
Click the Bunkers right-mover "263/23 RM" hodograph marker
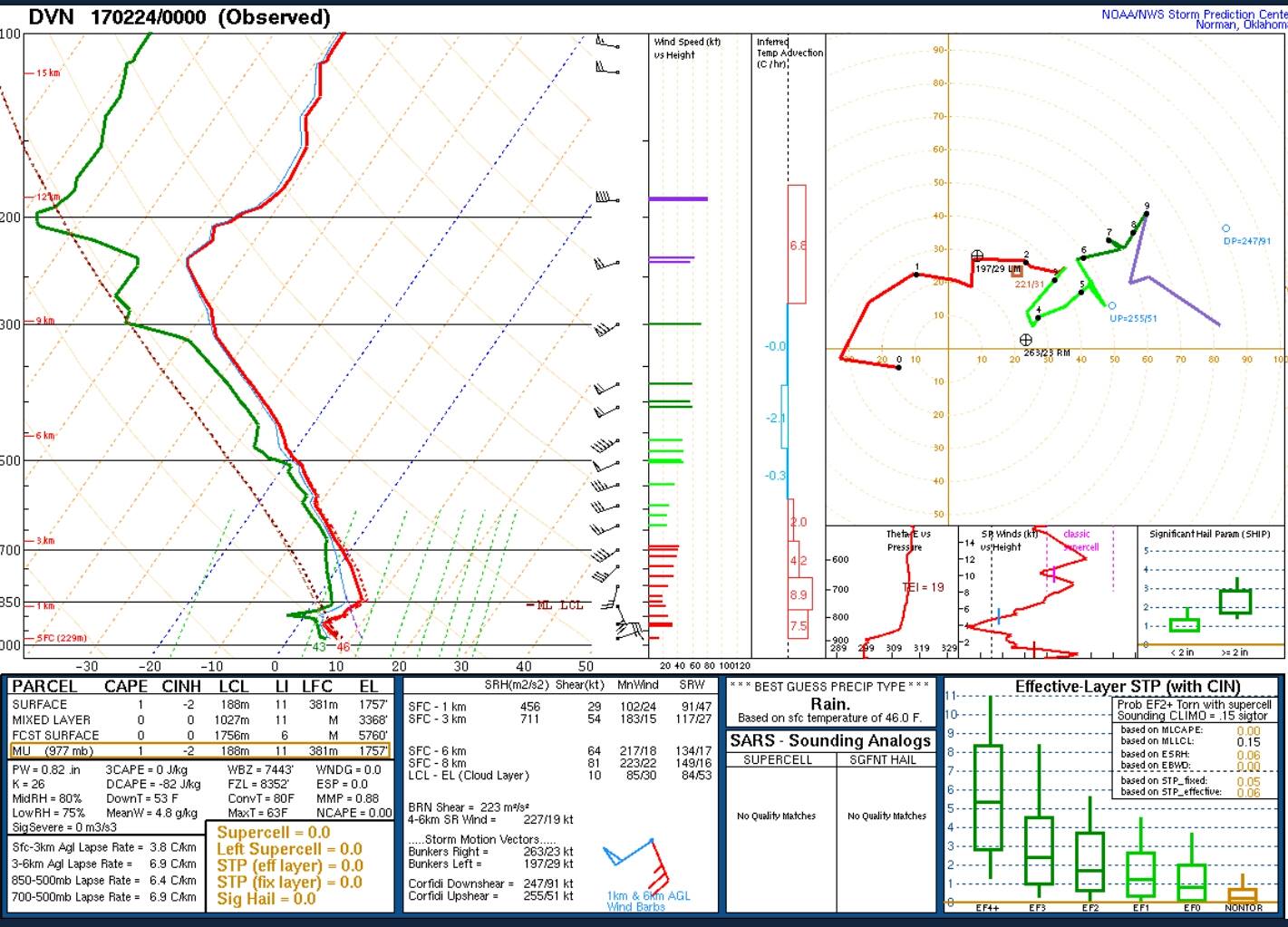tap(1025, 341)
